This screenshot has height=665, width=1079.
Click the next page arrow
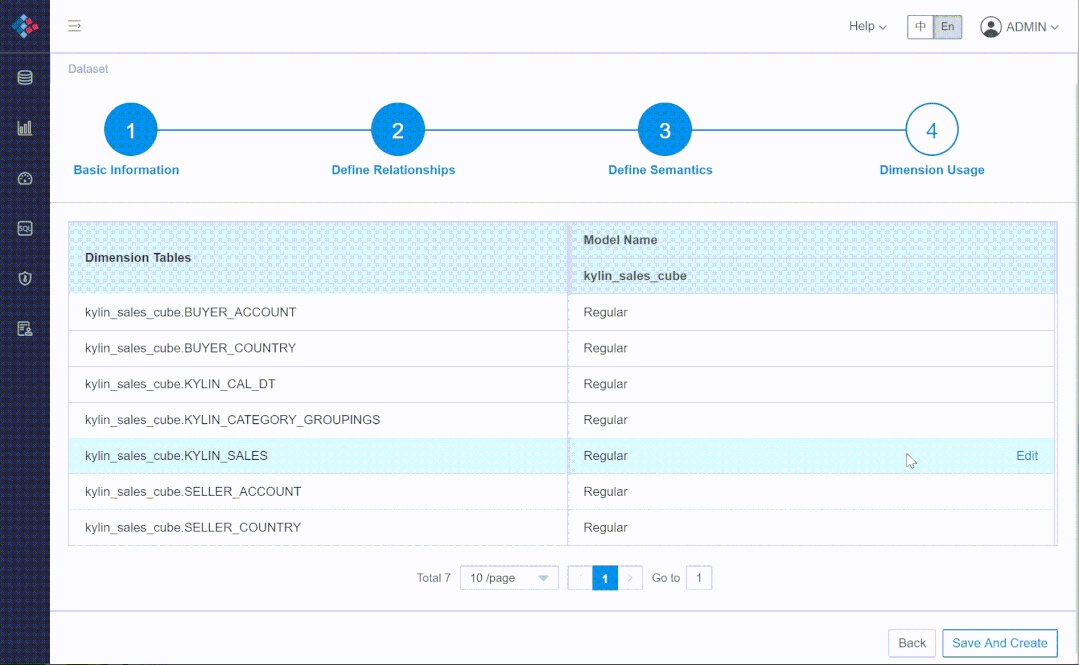coord(630,578)
